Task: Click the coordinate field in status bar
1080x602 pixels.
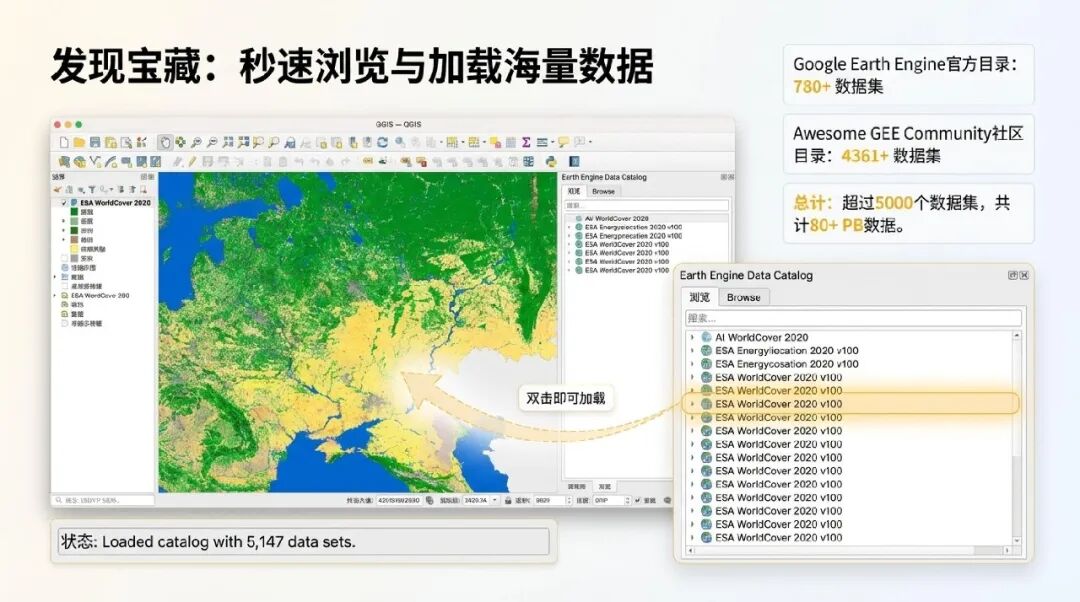Action: (x=399, y=500)
